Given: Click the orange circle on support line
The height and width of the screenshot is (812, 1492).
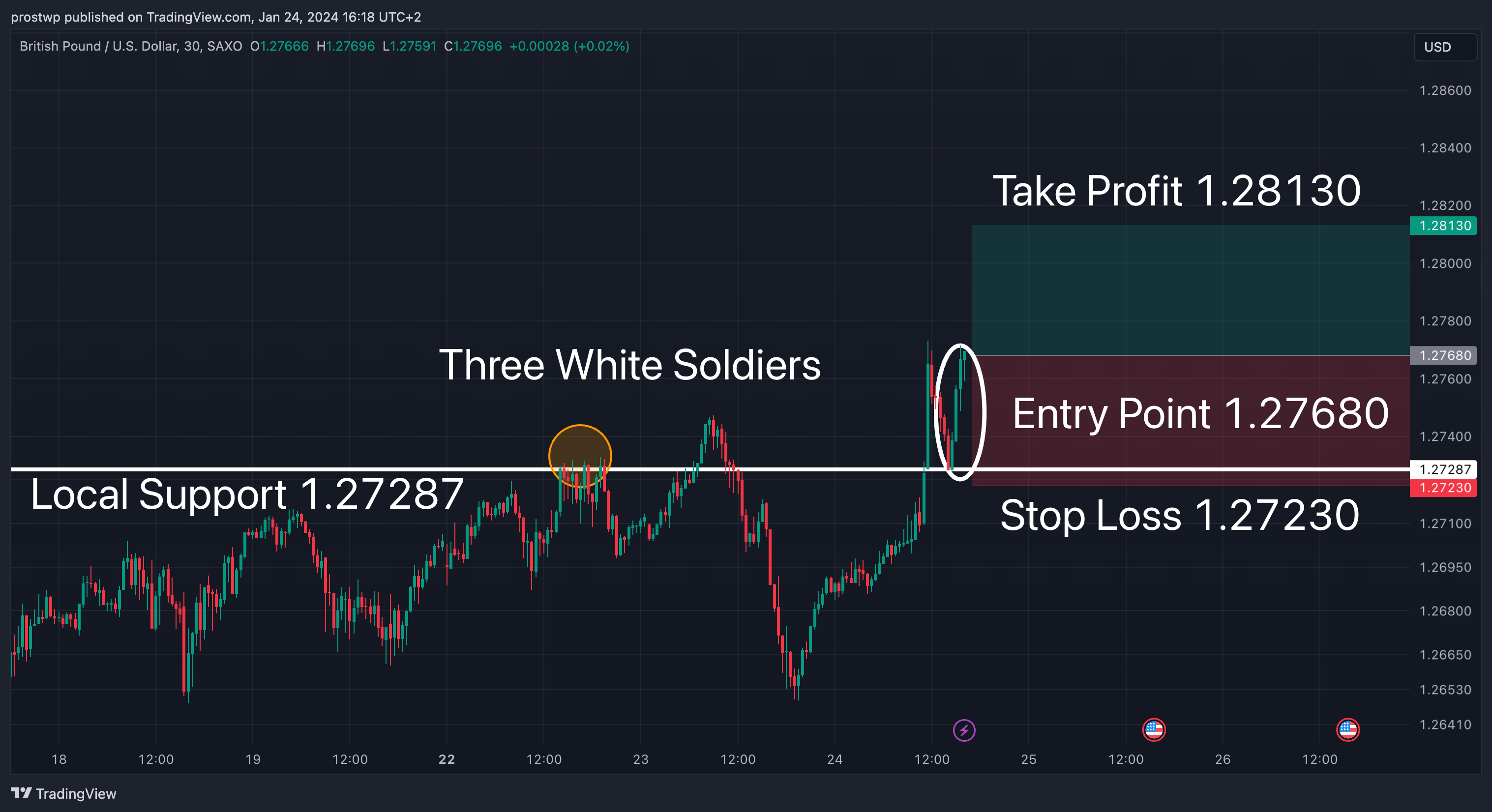Looking at the screenshot, I should [580, 456].
